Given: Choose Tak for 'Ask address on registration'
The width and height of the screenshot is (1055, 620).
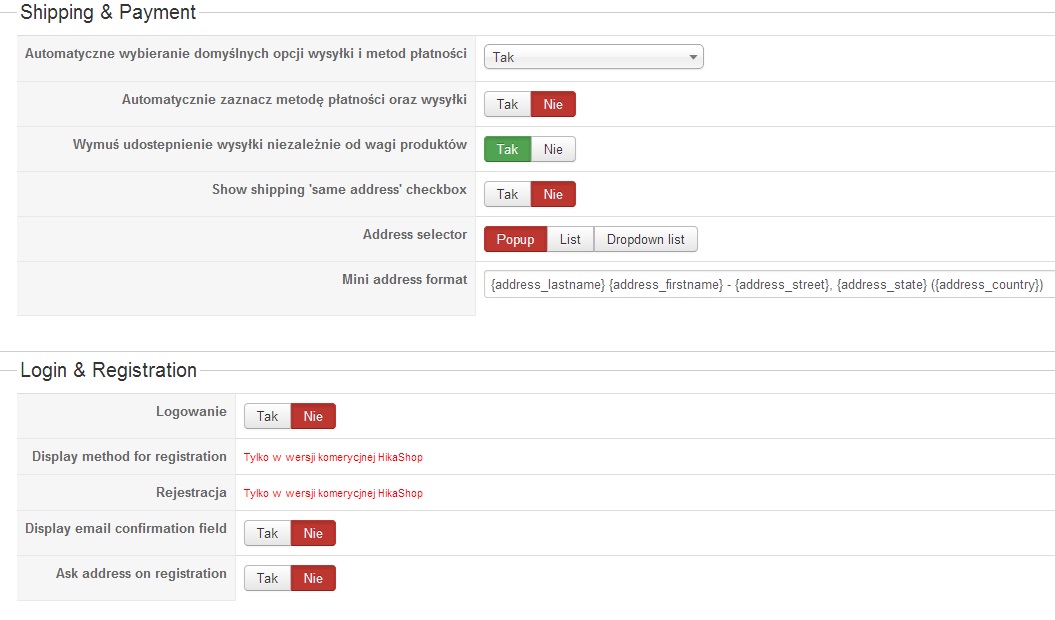Looking at the screenshot, I should coord(267,579).
